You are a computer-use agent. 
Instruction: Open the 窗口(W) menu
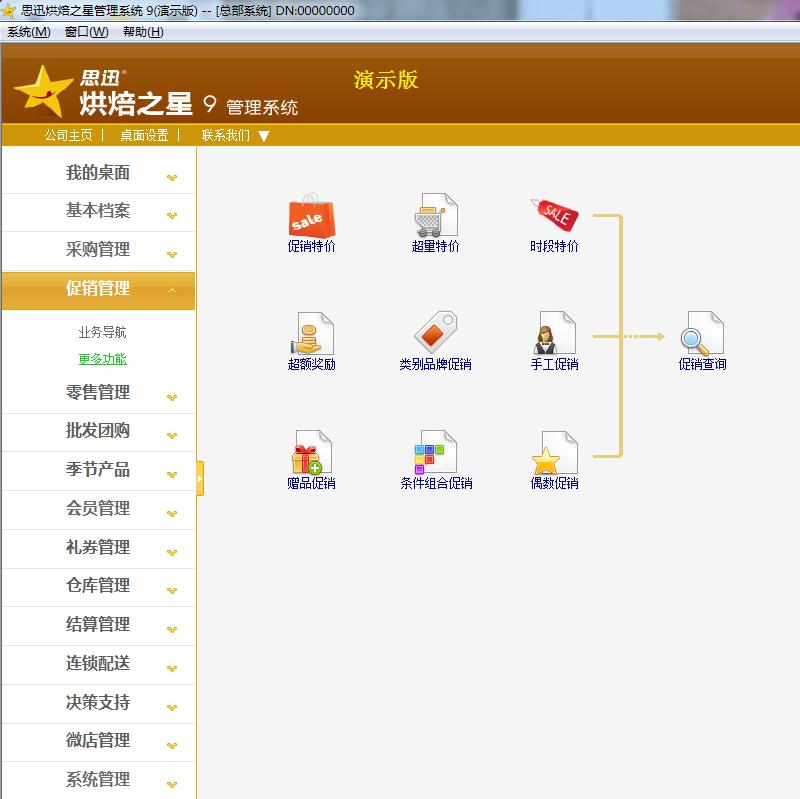click(x=87, y=32)
